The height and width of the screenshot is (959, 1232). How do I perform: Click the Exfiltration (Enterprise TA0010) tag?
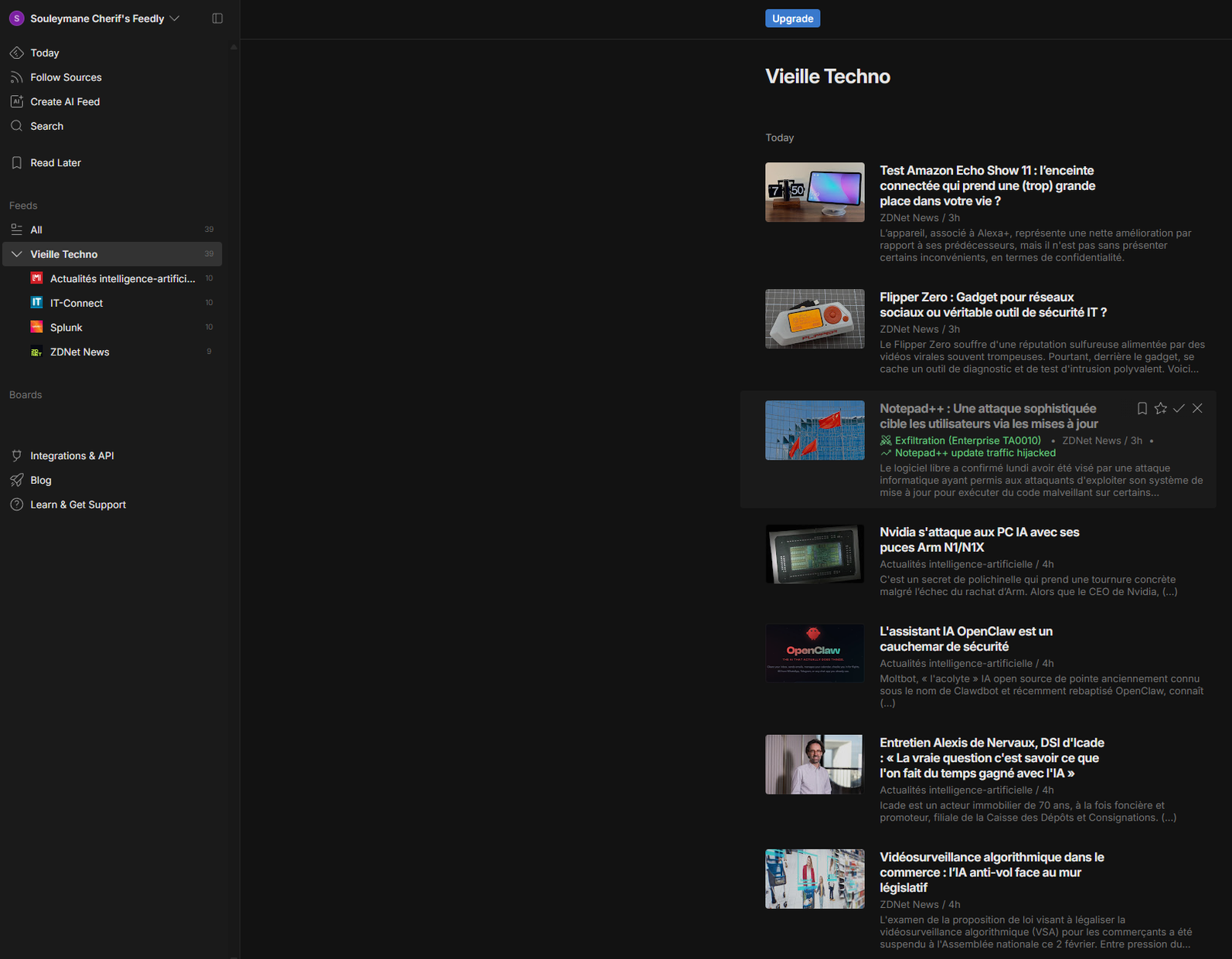click(968, 440)
